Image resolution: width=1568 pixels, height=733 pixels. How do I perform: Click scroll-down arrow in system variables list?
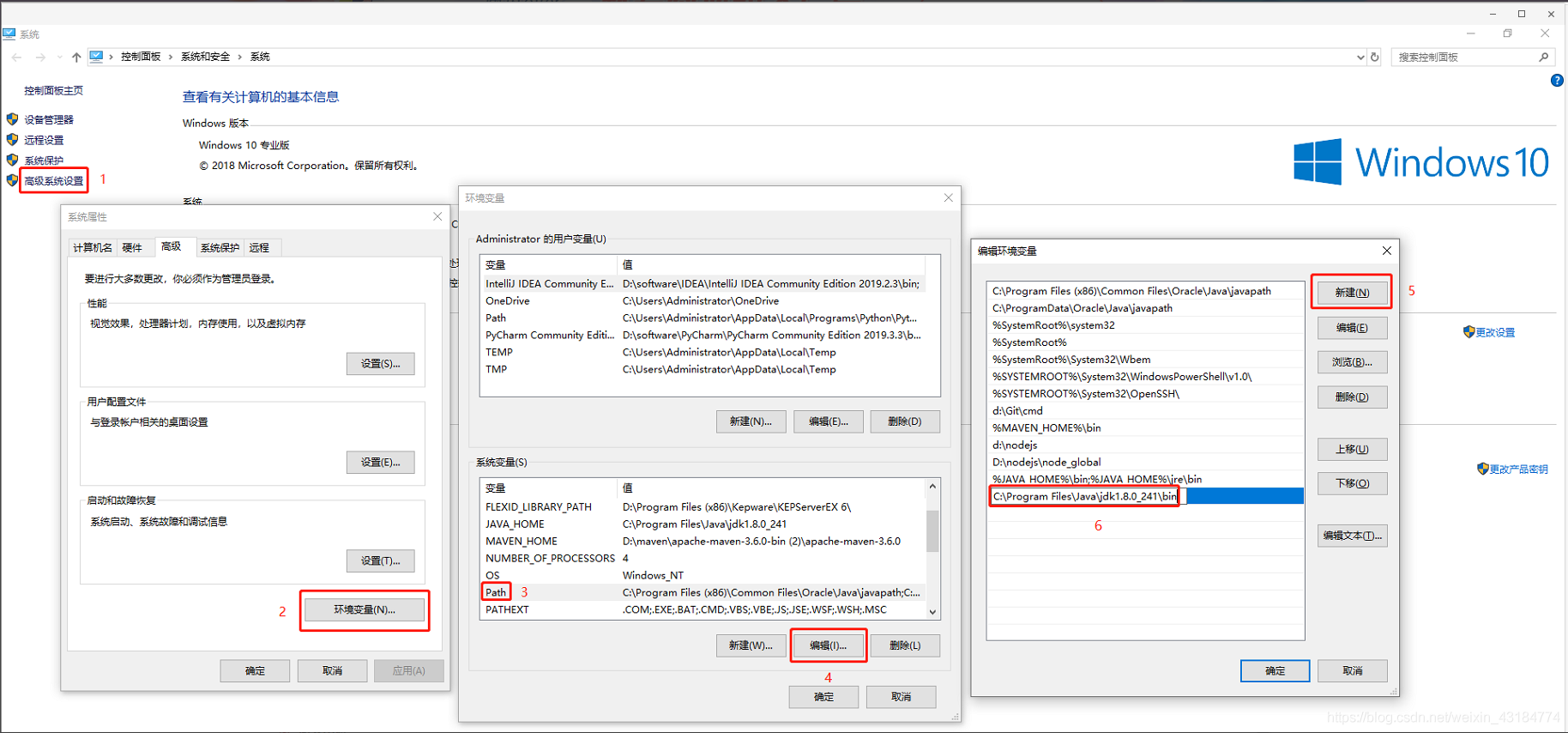932,612
